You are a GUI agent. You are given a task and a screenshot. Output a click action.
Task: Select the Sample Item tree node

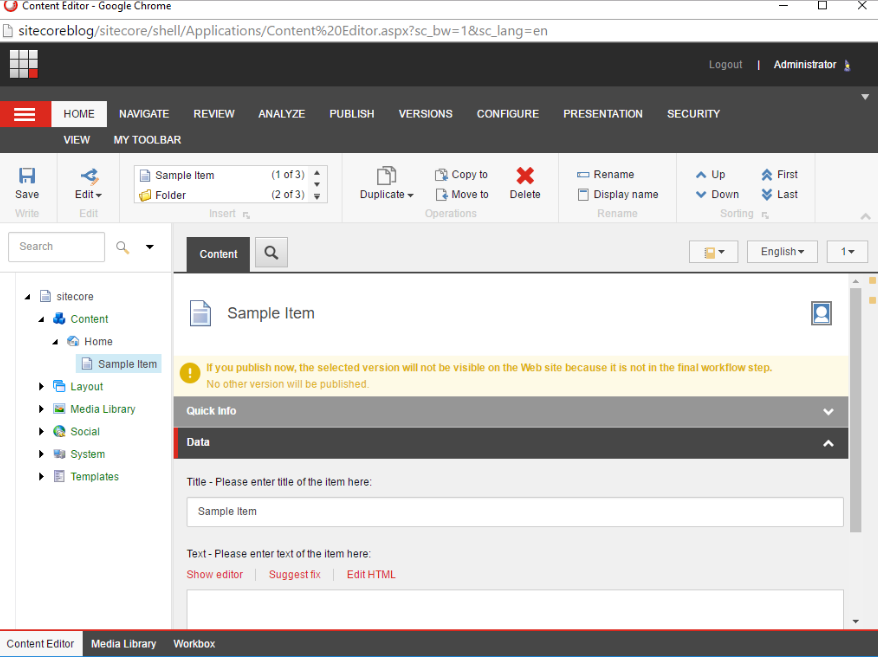(119, 364)
